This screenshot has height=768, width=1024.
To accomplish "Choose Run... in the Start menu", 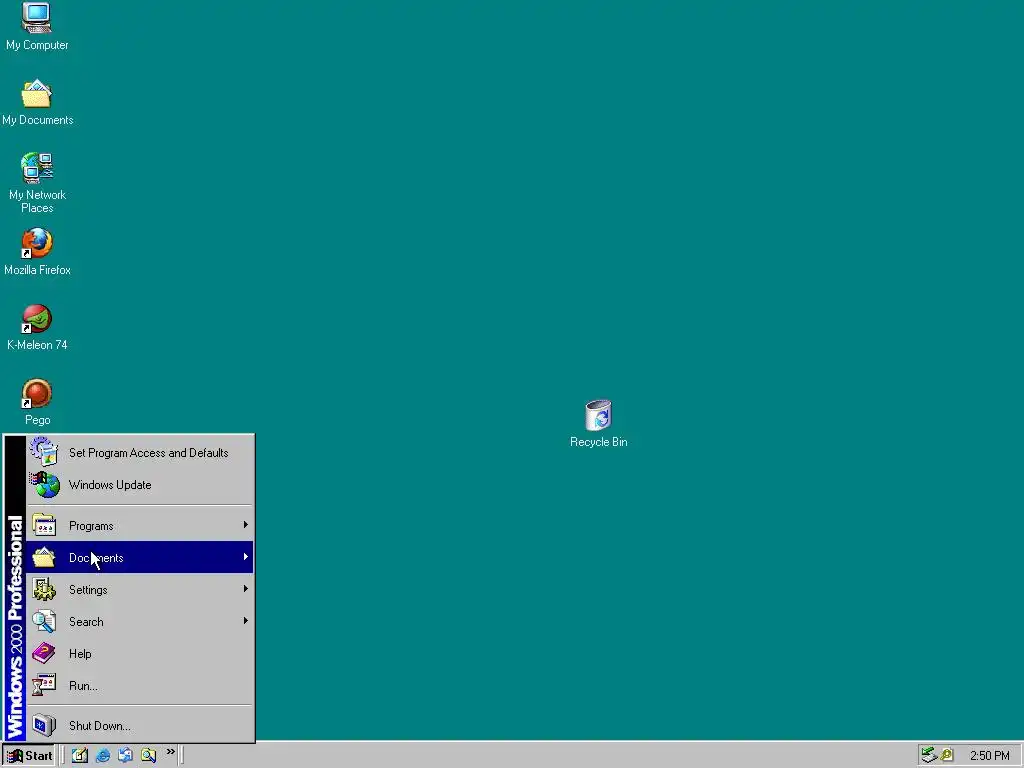I will pyautogui.click(x=140, y=685).
